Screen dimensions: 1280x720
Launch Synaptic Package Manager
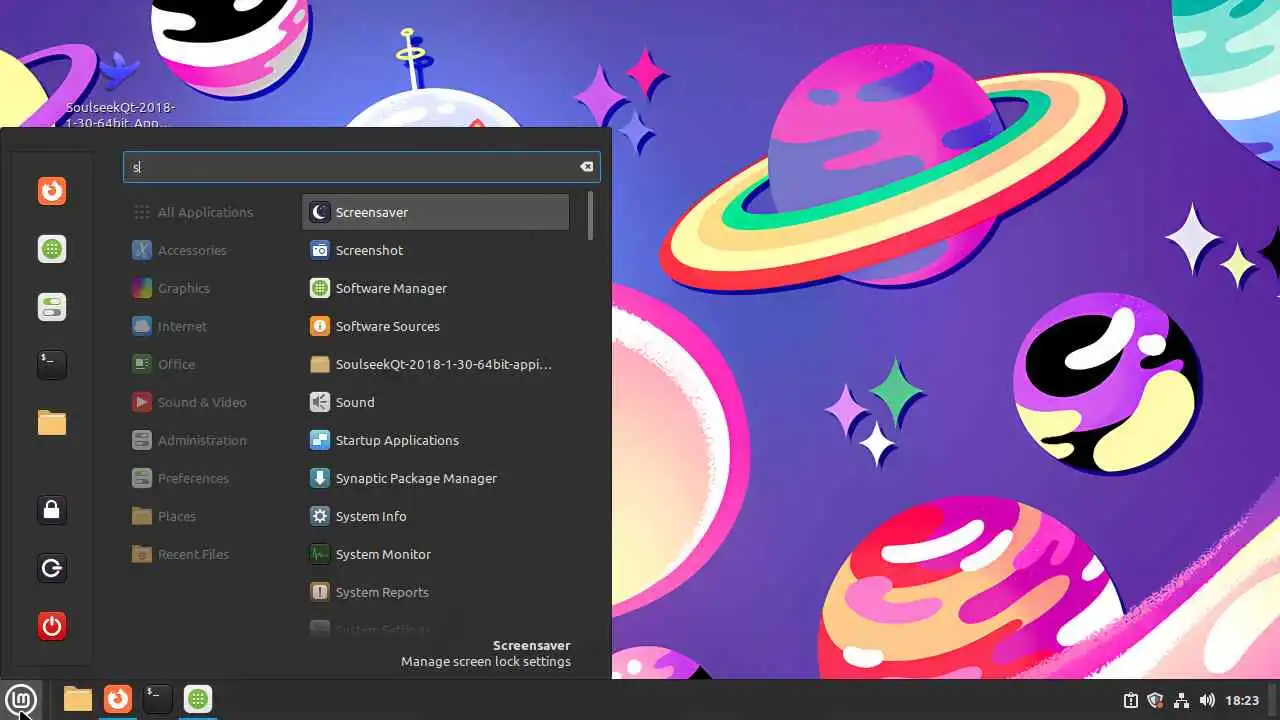436,478
